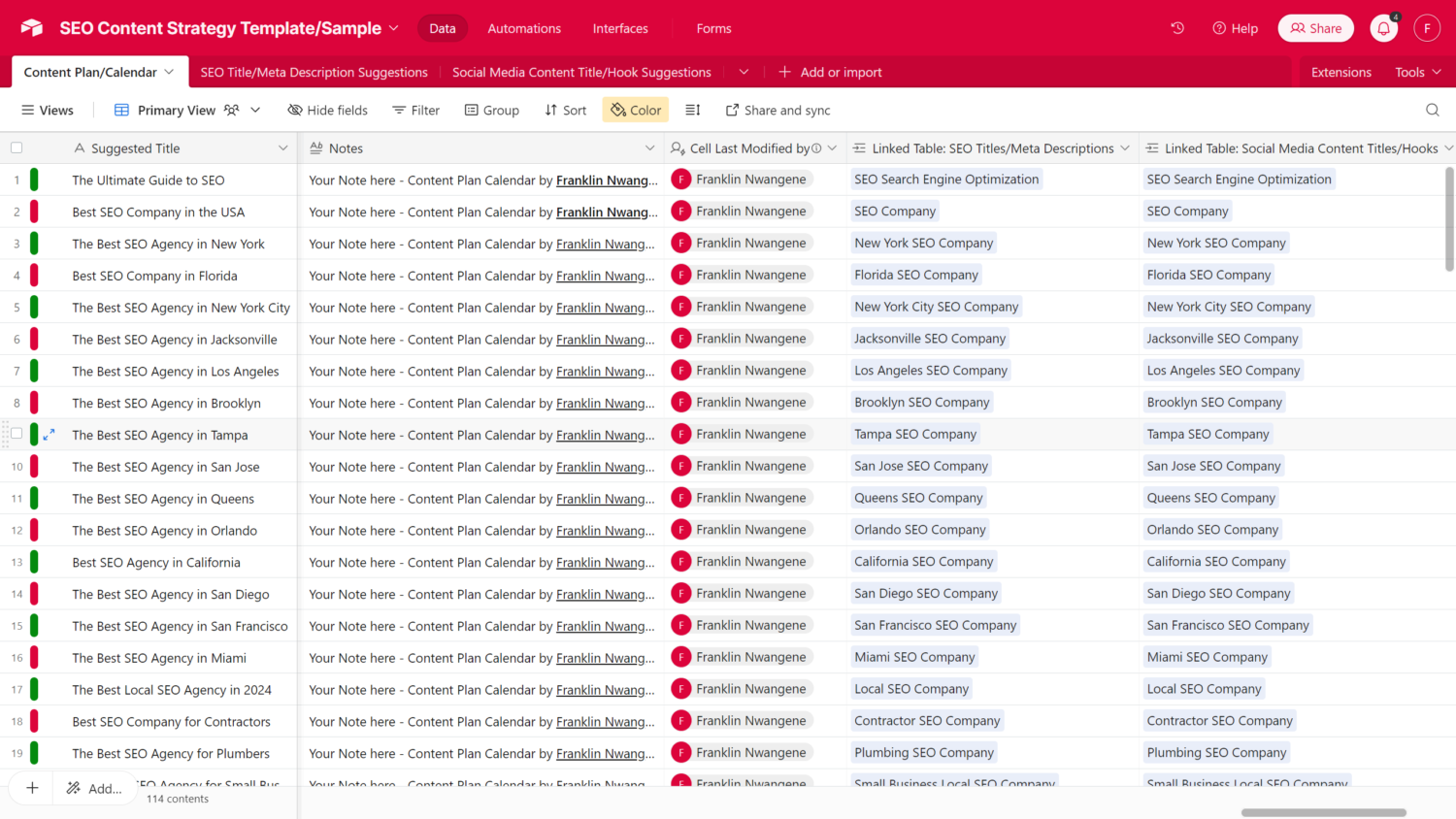Click the Airtable home logo
Image resolution: width=1456 pixels, height=819 pixels.
pos(32,28)
